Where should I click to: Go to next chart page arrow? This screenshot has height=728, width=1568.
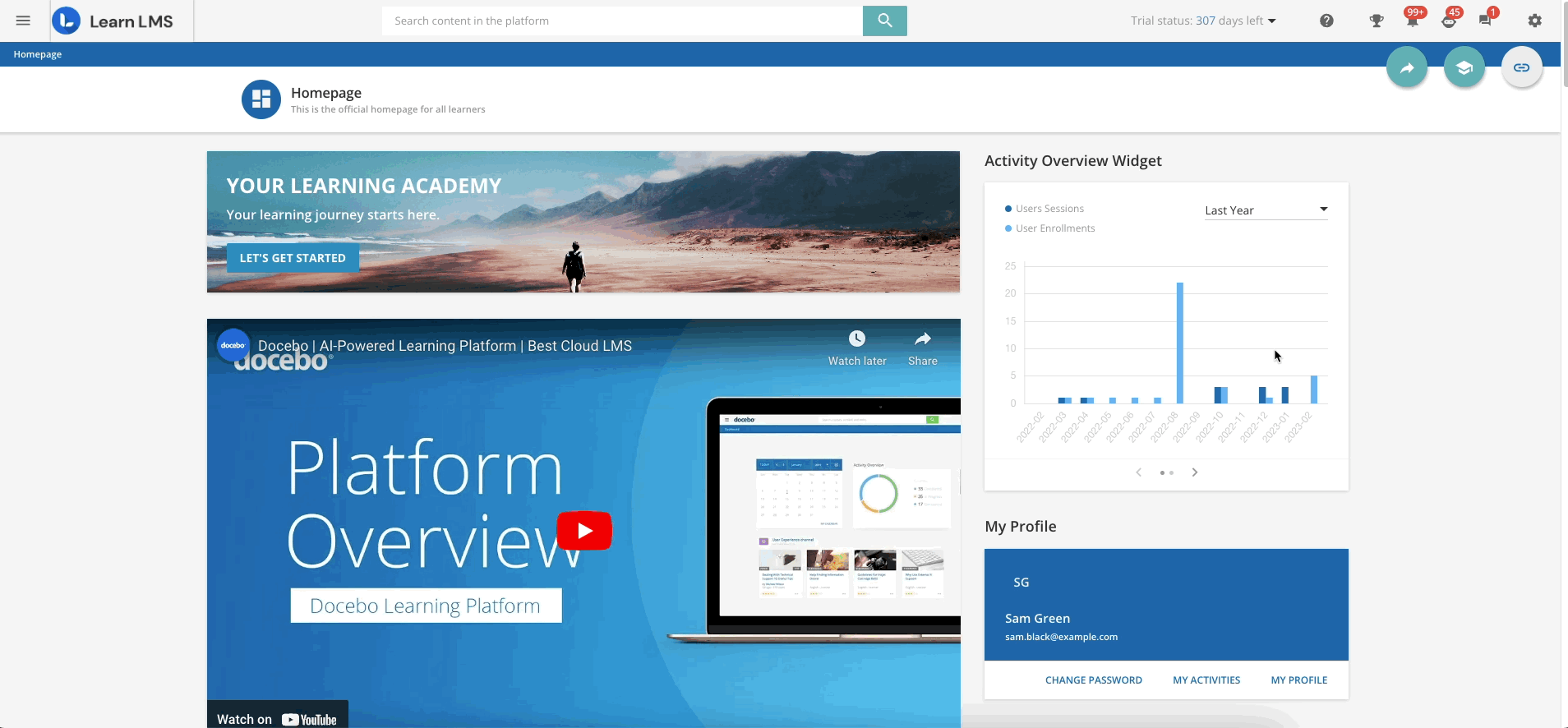[1195, 472]
